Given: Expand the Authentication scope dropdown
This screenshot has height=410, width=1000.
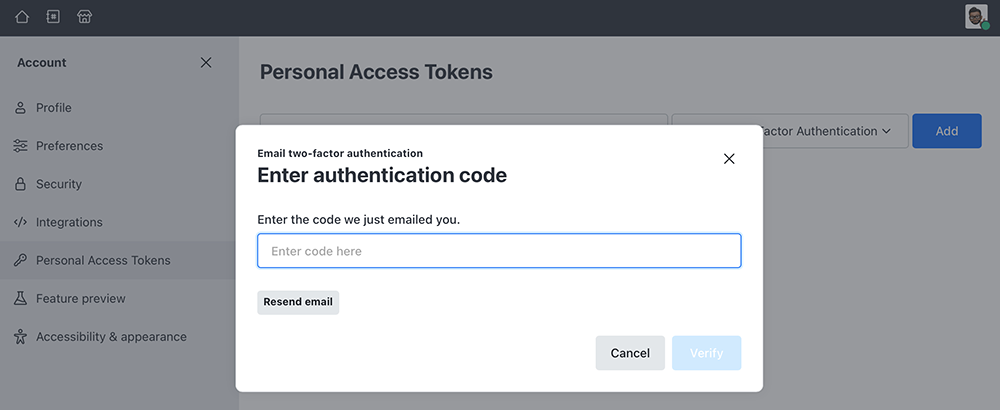Looking at the screenshot, I should tap(790, 131).
